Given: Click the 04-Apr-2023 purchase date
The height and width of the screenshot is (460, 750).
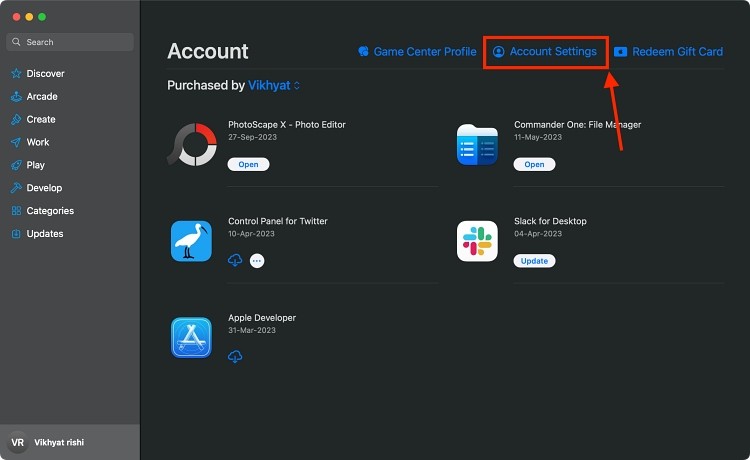Looking at the screenshot, I should click(538, 234).
